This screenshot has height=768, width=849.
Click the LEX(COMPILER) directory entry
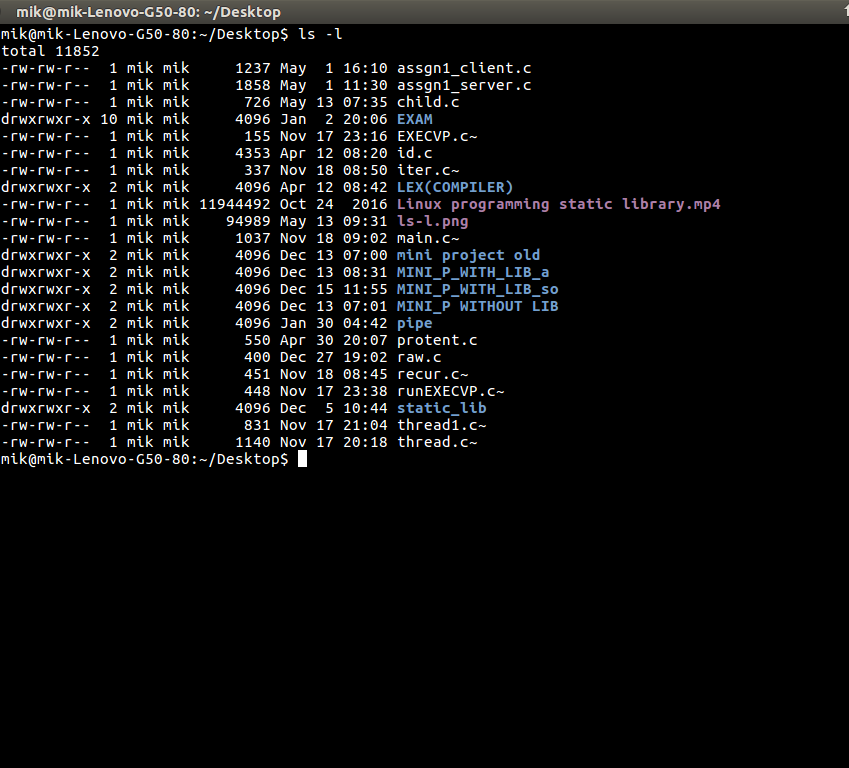tap(455, 186)
